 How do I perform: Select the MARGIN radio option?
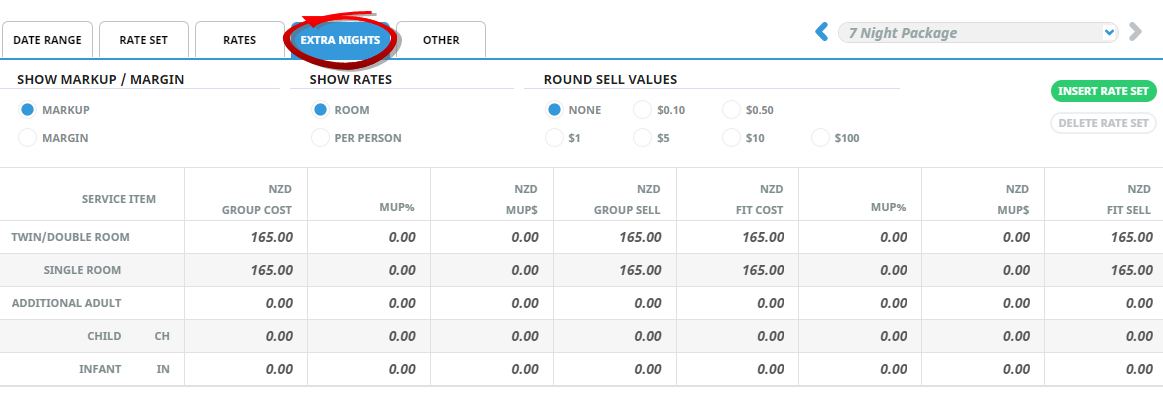coord(27,138)
